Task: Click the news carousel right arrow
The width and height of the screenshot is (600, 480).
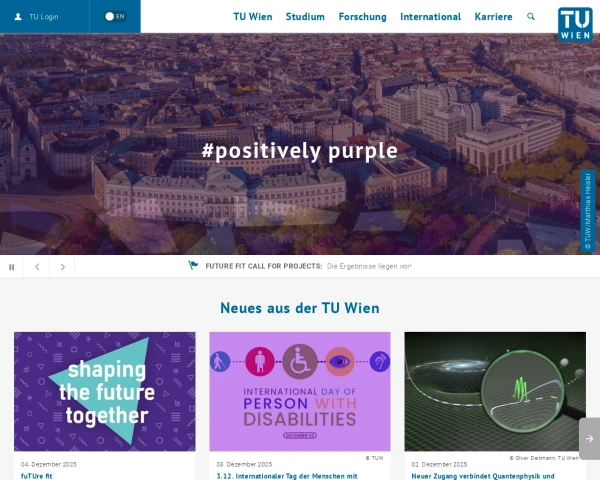Action: point(589,439)
